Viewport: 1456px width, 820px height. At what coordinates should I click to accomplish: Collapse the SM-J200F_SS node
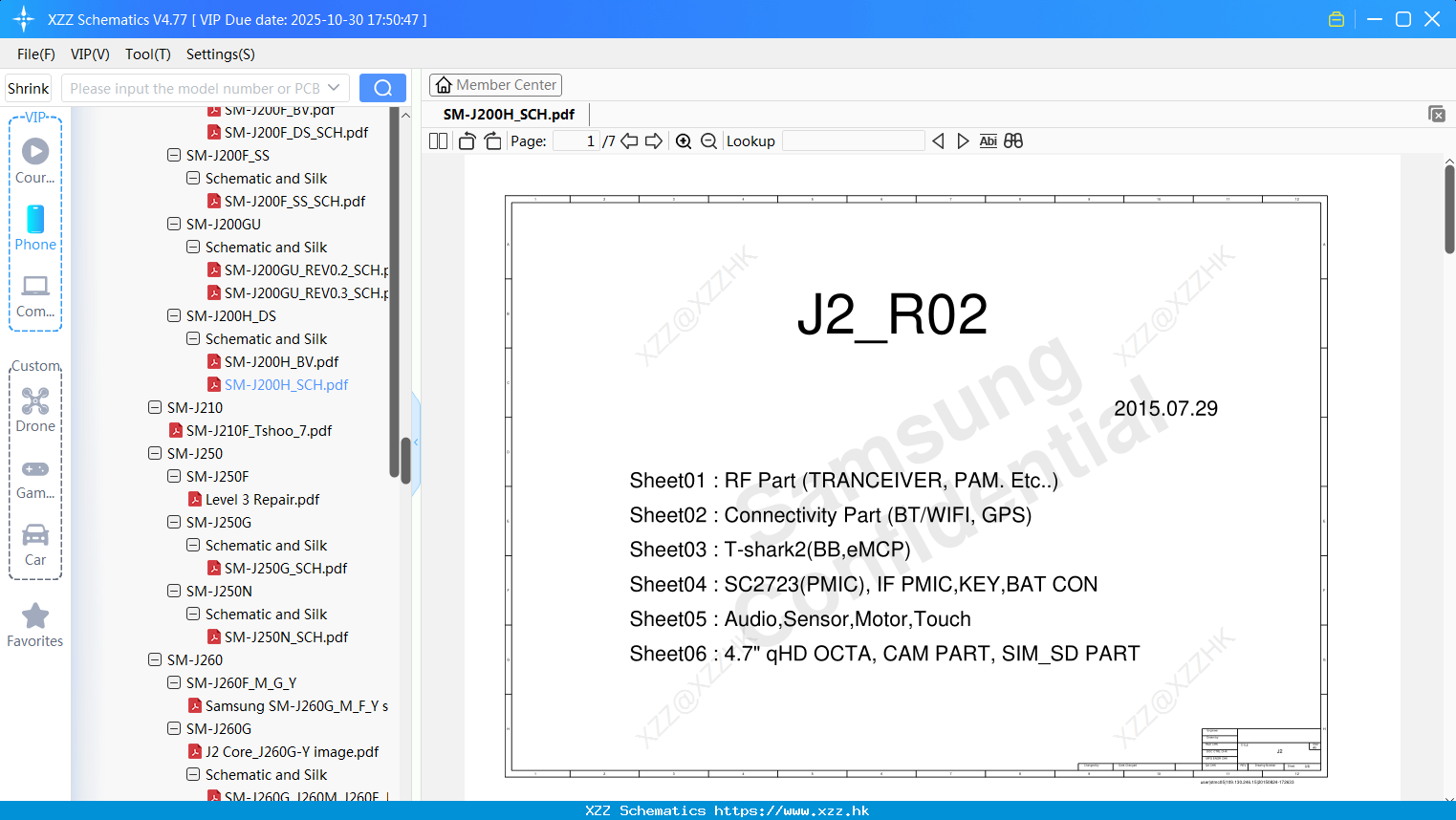[174, 155]
